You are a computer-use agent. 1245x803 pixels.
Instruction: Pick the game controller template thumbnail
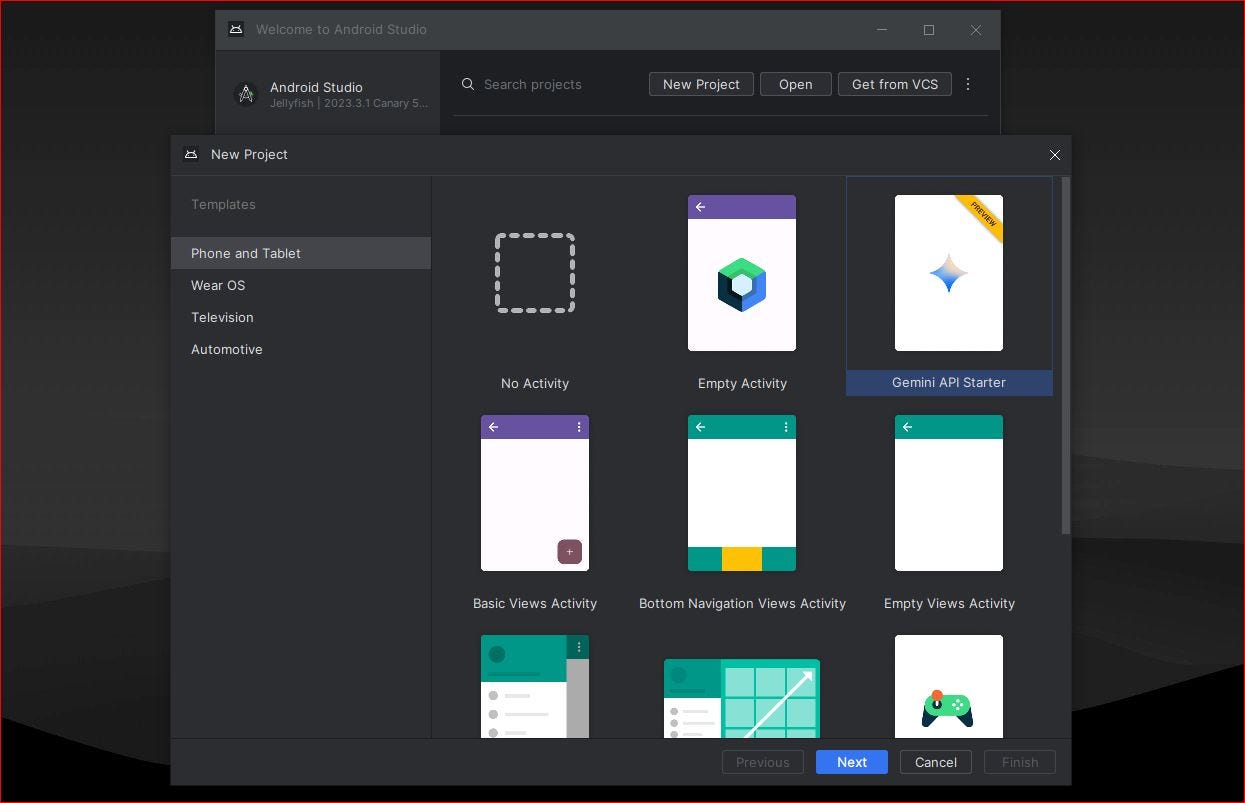coord(949,686)
